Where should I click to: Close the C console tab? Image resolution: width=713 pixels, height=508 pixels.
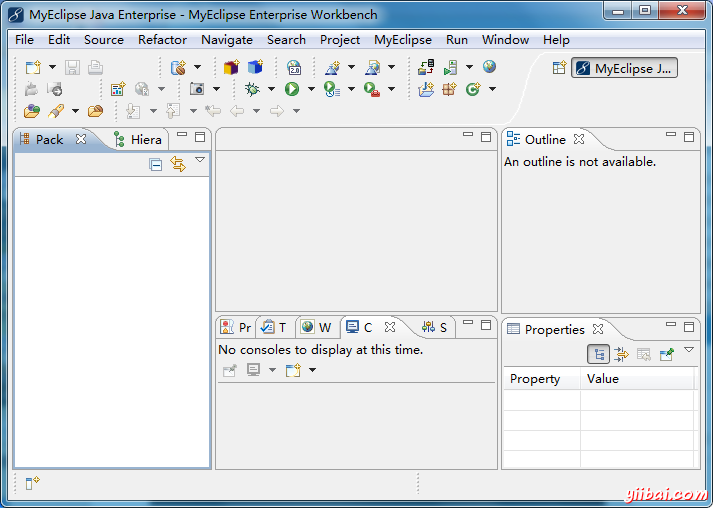[x=390, y=327]
